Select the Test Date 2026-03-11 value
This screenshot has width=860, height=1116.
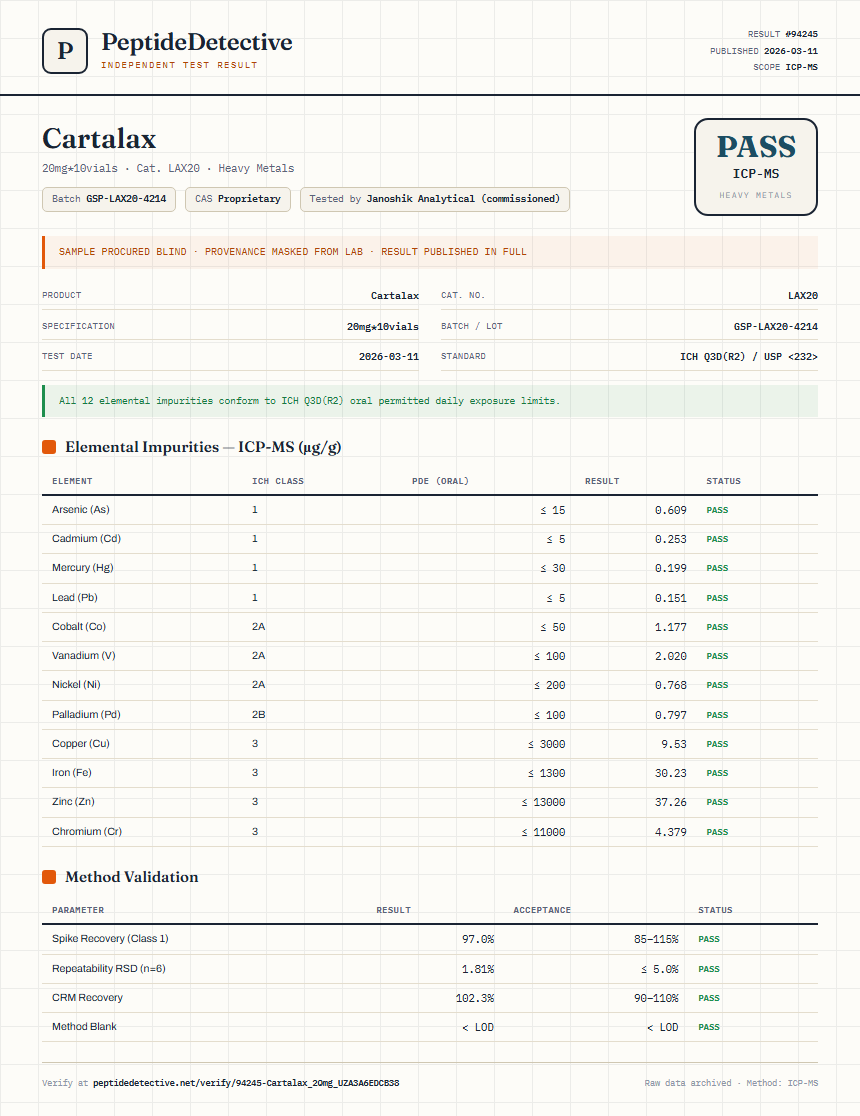[x=389, y=357]
